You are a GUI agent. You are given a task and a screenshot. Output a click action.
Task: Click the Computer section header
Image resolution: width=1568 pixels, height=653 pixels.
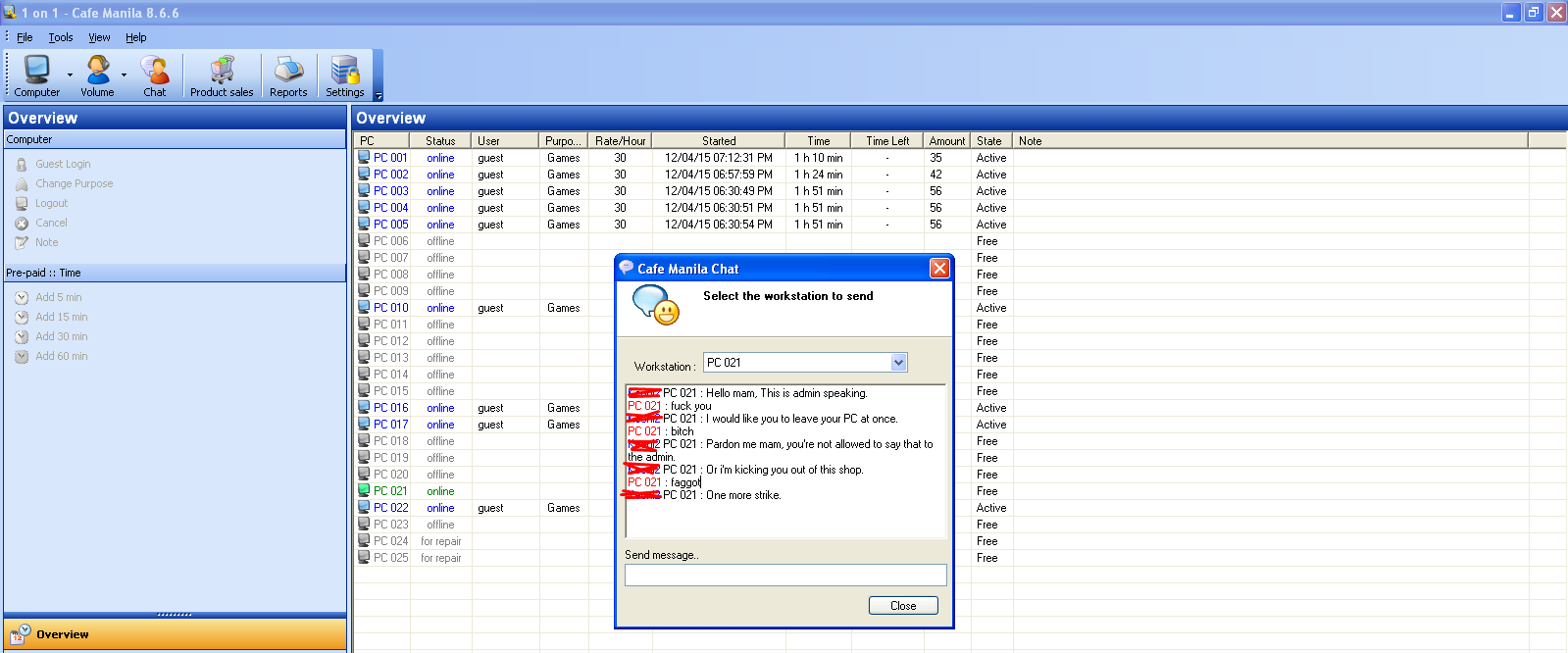pyautogui.click(x=175, y=139)
